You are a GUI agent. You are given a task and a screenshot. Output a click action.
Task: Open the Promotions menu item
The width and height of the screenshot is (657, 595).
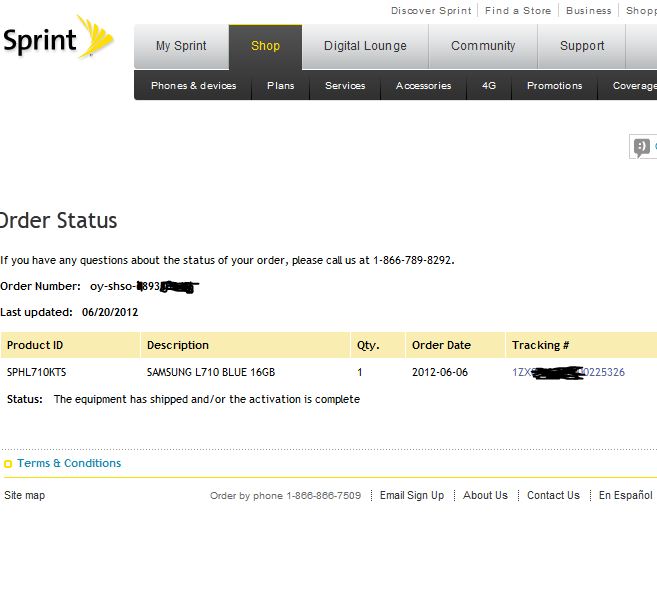554,86
